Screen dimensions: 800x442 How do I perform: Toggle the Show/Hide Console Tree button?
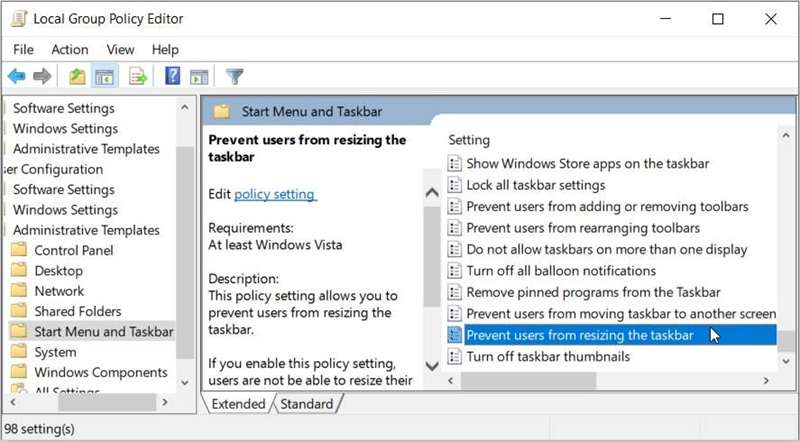coord(103,76)
